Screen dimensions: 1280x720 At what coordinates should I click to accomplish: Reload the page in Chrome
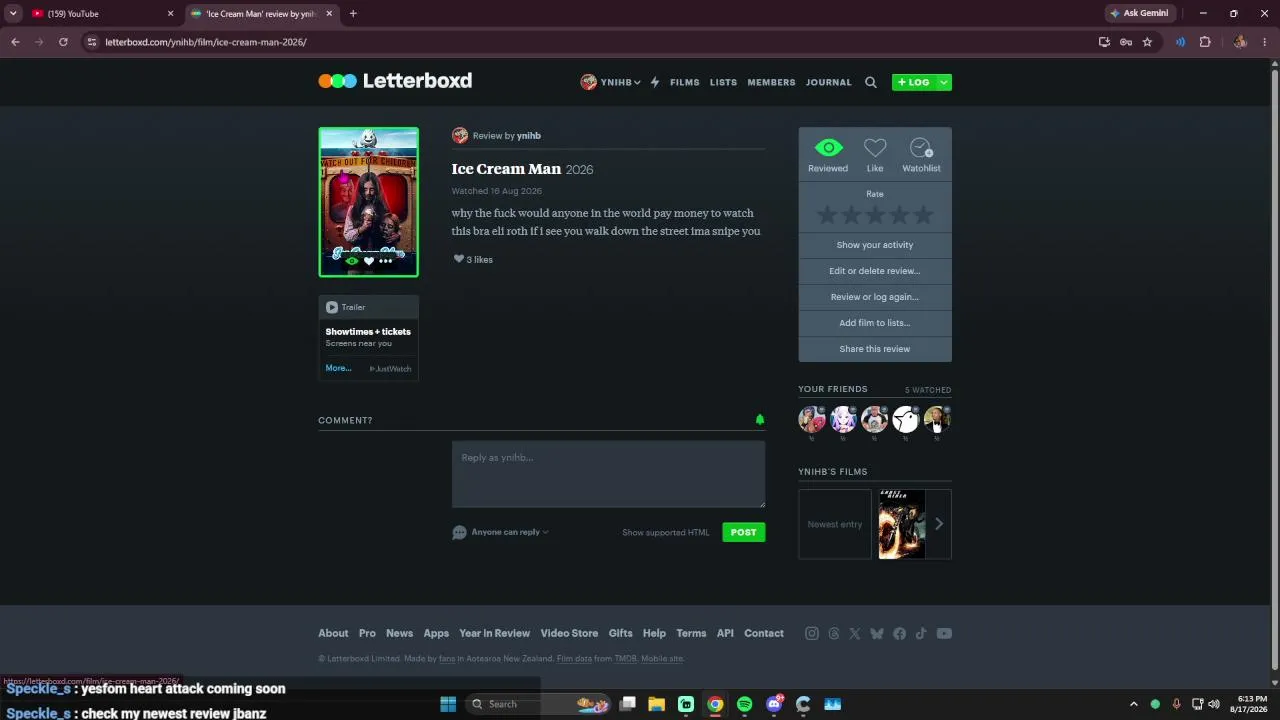(x=63, y=42)
